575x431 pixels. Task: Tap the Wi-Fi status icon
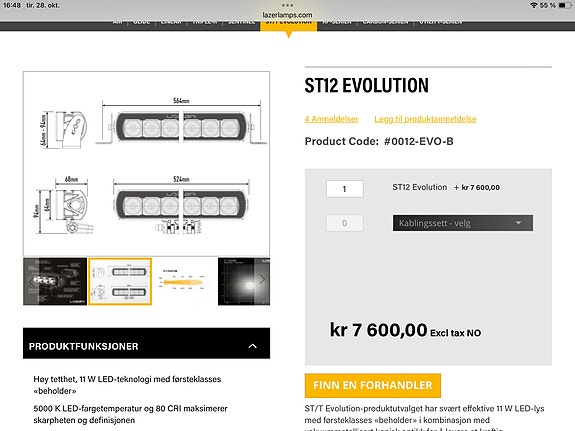[x=534, y=5]
